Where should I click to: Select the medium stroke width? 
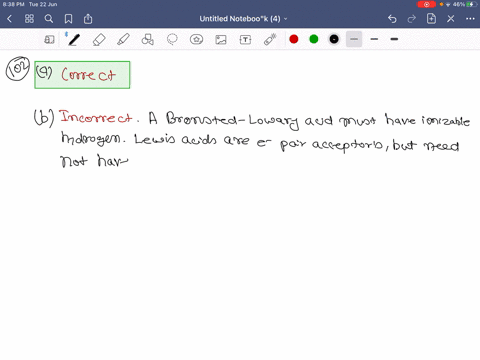click(374, 39)
